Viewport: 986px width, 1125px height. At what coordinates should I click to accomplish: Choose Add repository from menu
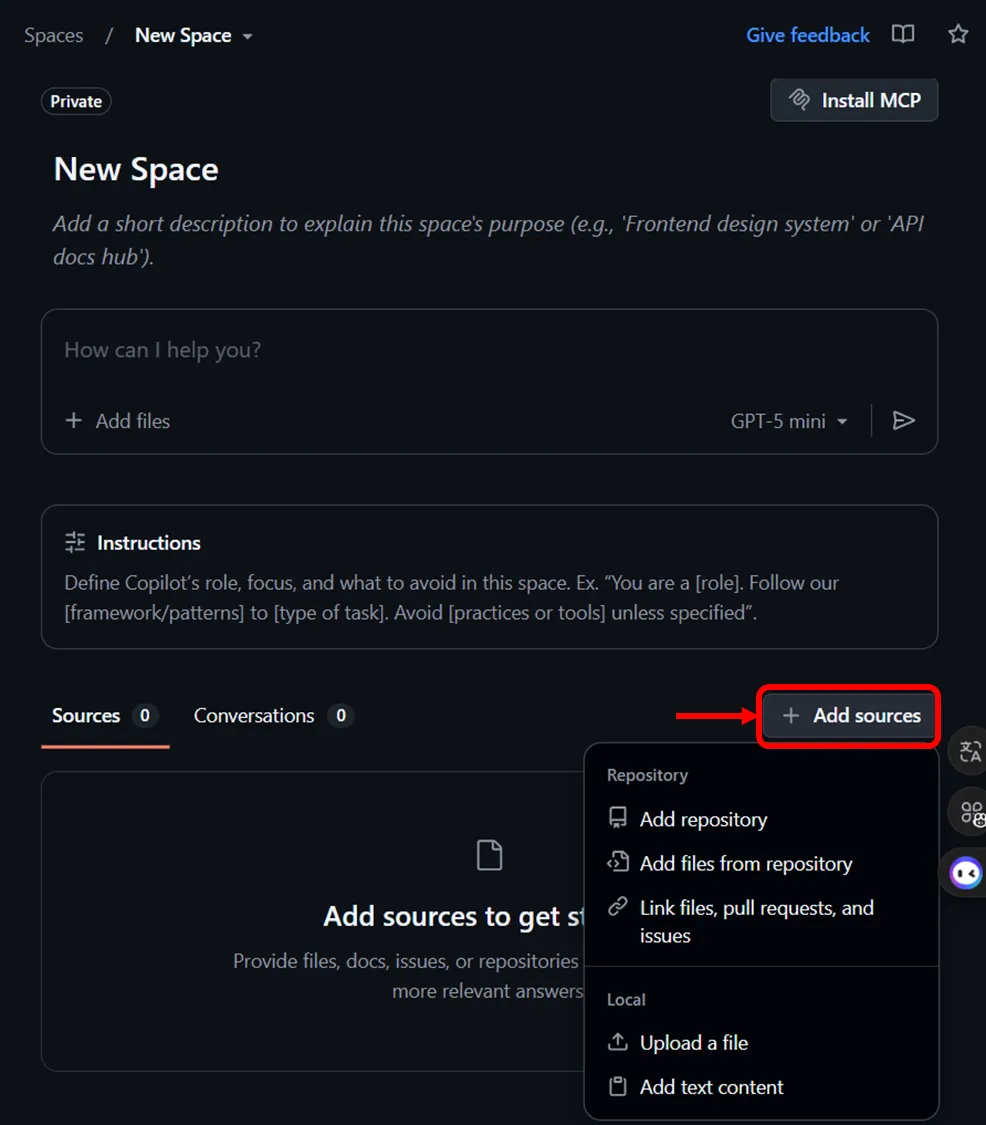pyautogui.click(x=703, y=819)
